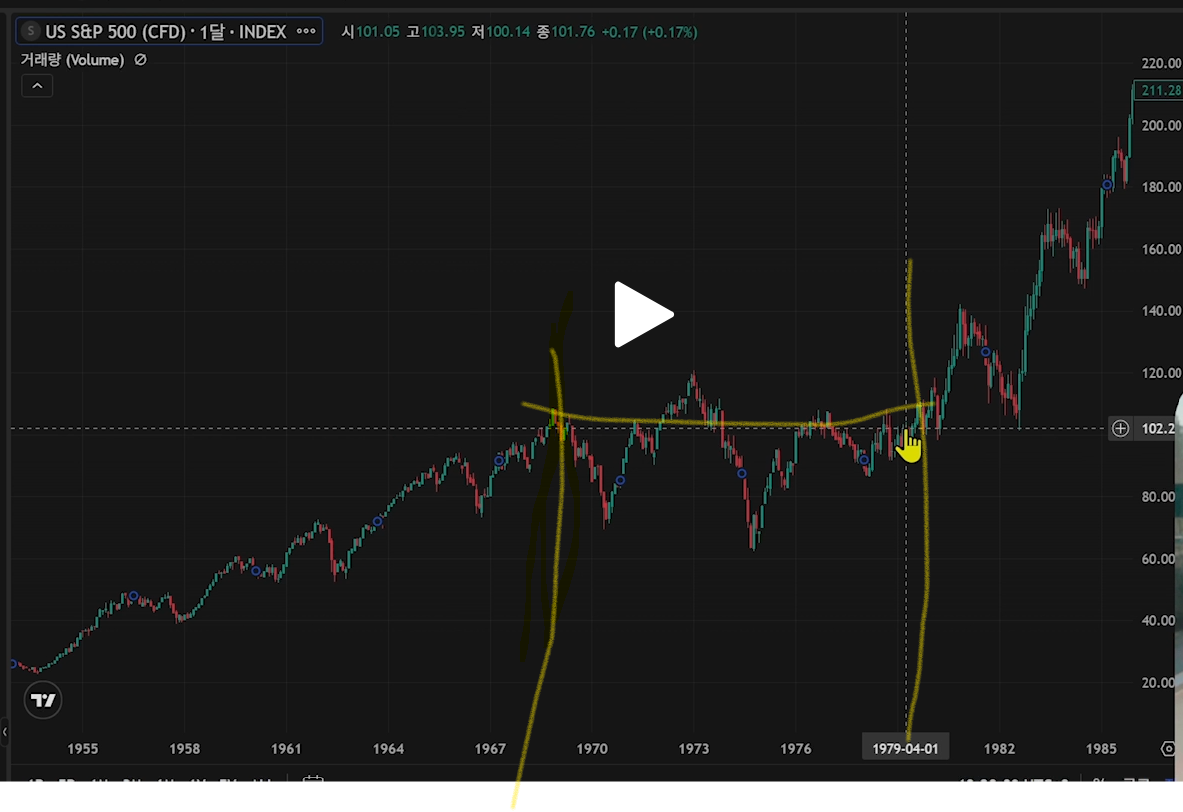Click the close value 101.76 in the legend
The height and width of the screenshot is (812, 1183).
tap(573, 32)
